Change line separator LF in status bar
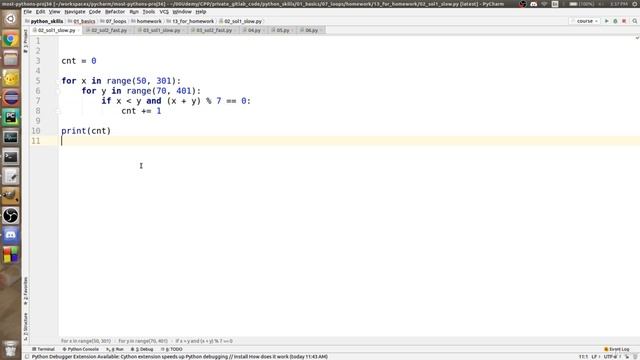The image size is (640, 360). pyautogui.click(x=596, y=357)
